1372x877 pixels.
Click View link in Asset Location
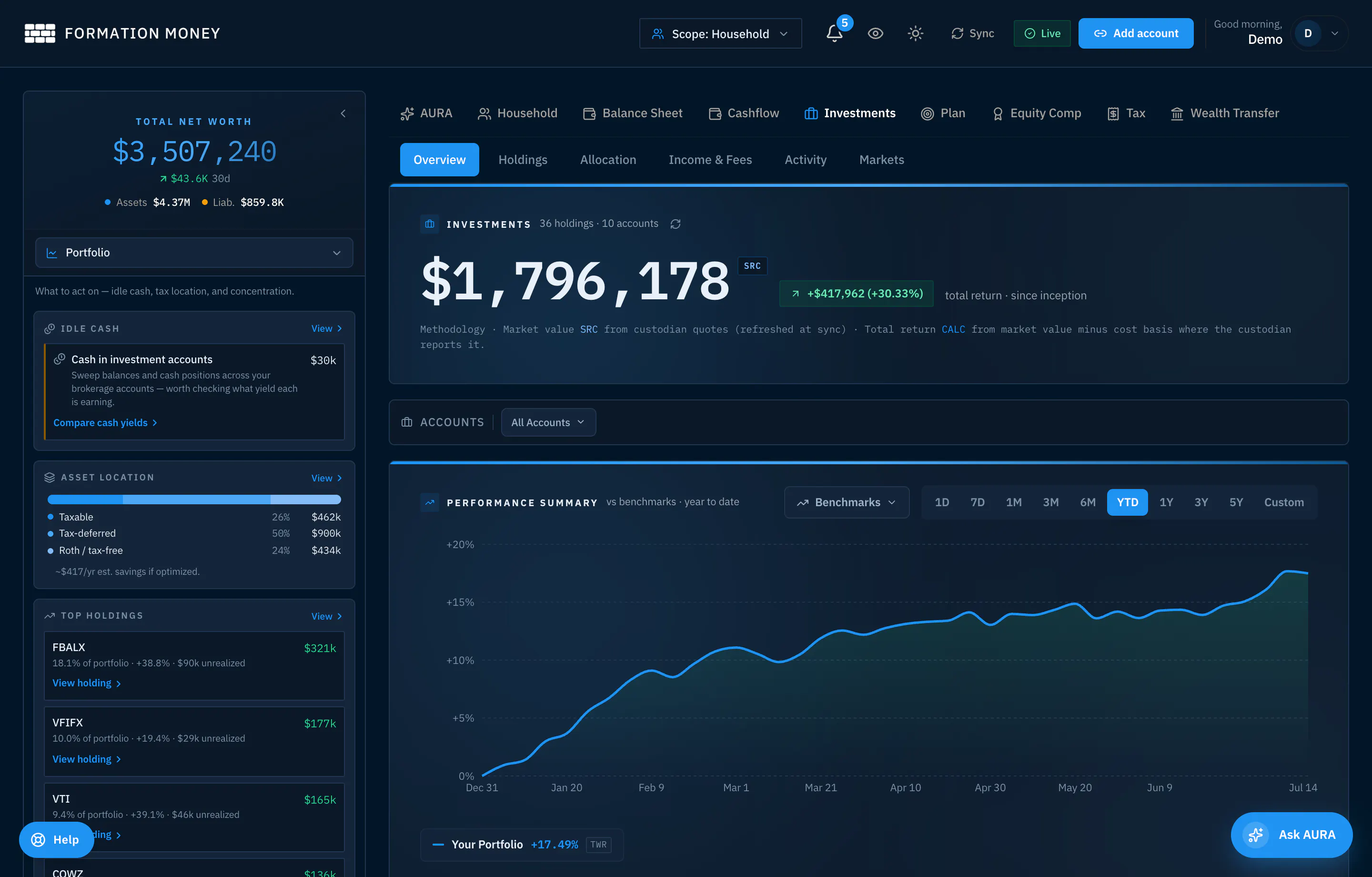coord(326,478)
